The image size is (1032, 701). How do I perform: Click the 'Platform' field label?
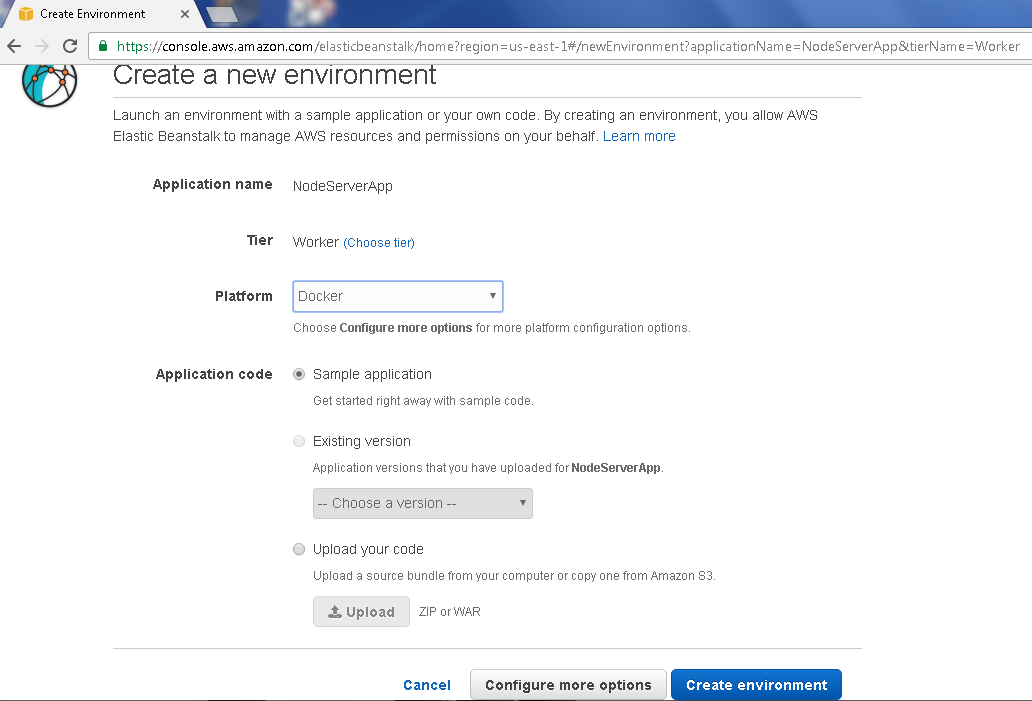pyautogui.click(x=244, y=296)
